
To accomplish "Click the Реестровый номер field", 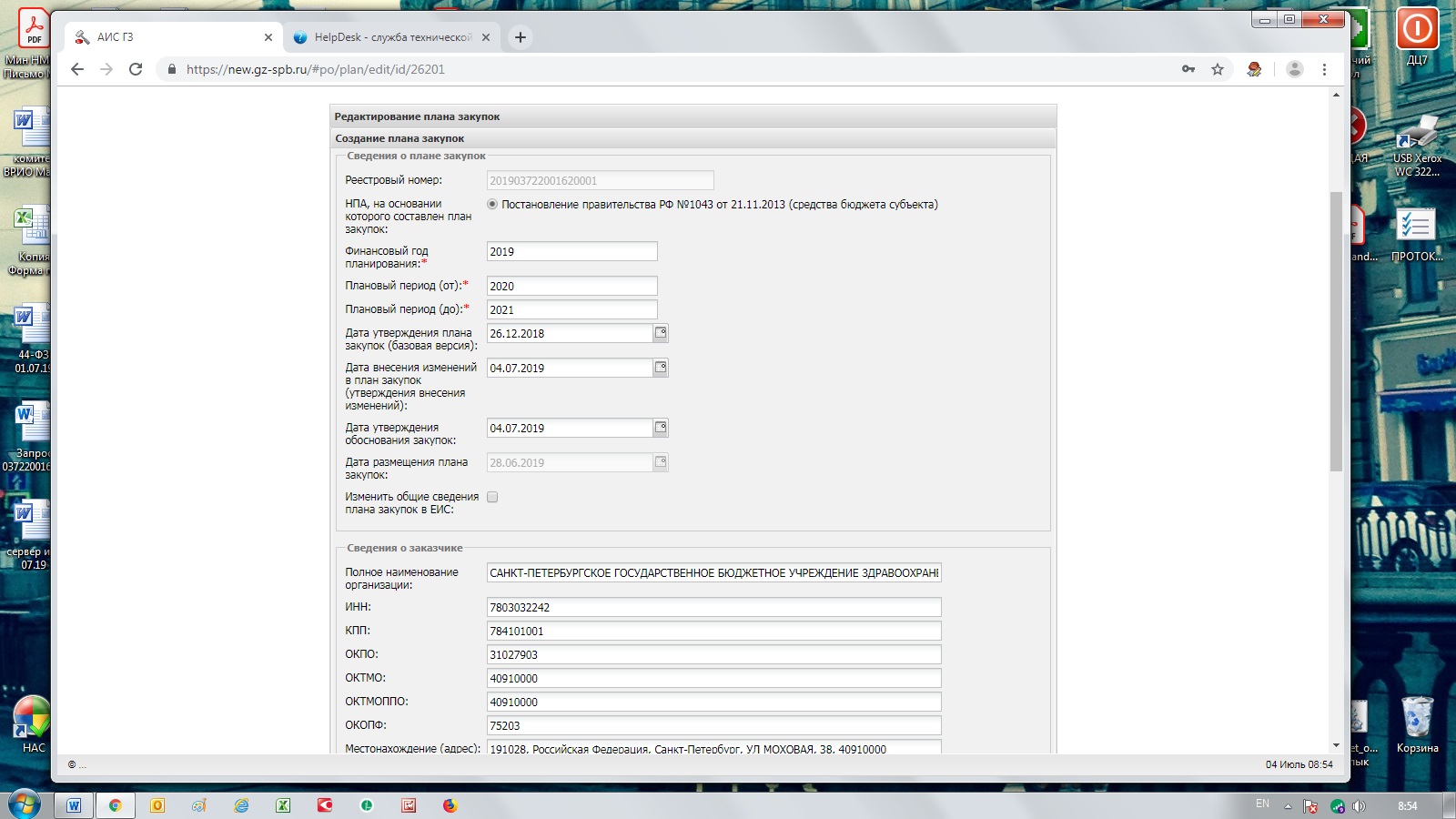I will 600,180.
